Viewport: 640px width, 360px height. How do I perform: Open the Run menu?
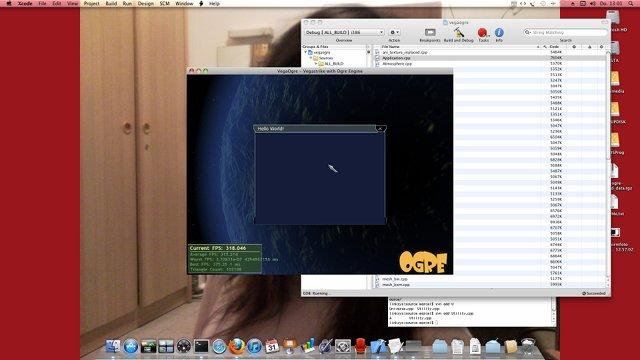coord(127,3)
